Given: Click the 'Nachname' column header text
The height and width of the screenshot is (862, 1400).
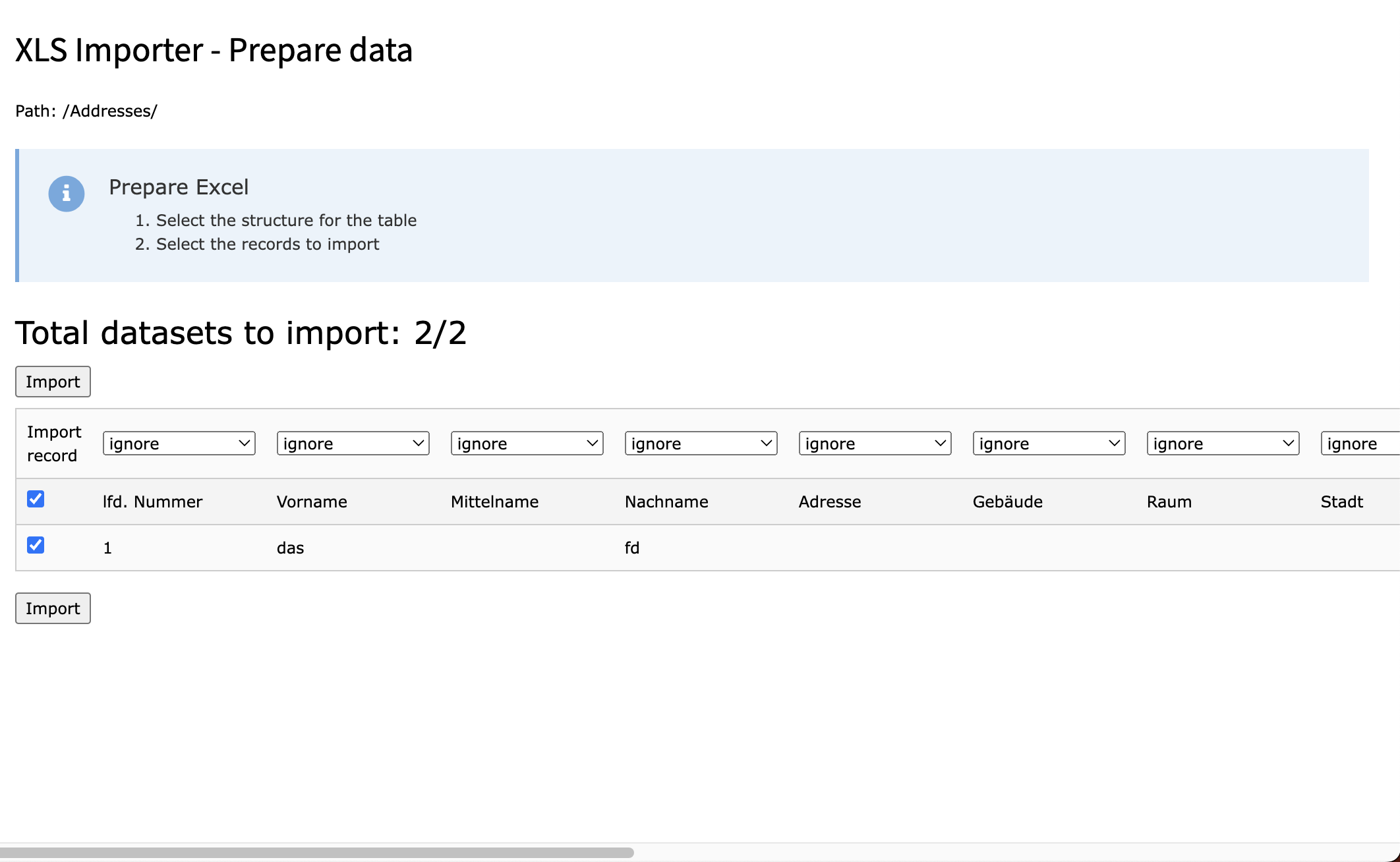Looking at the screenshot, I should pyautogui.click(x=666, y=502).
